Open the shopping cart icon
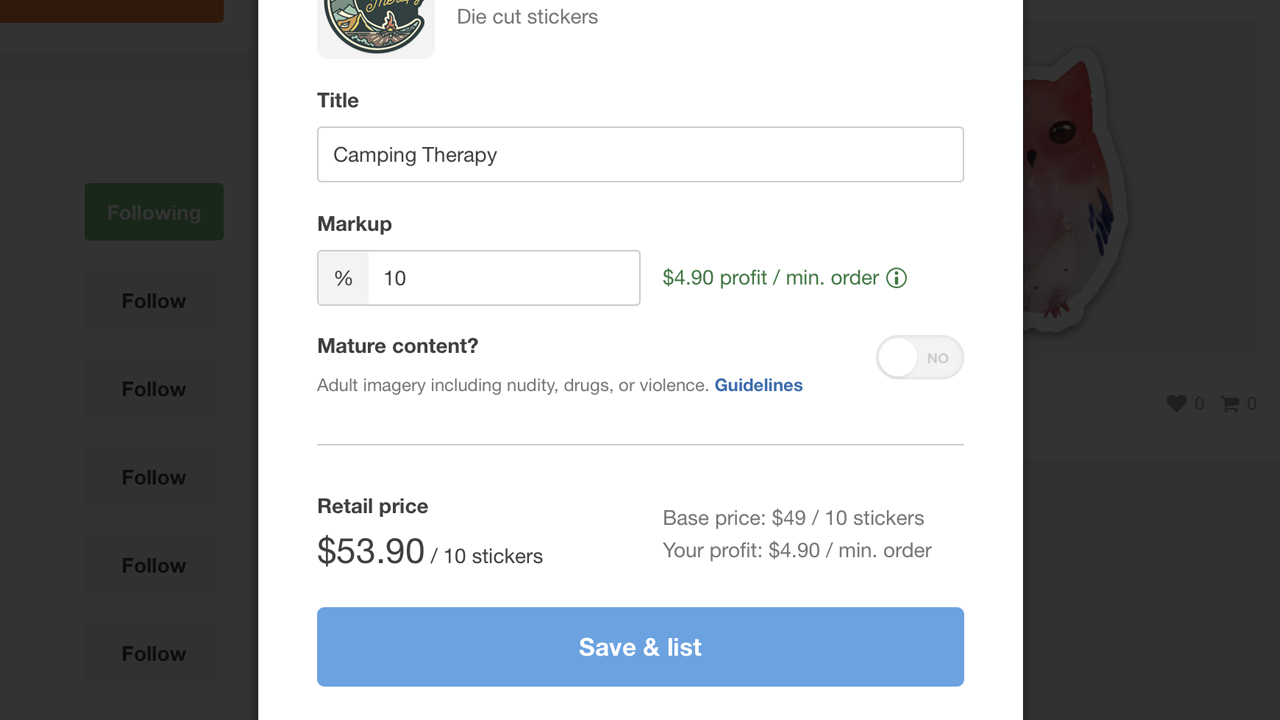 coord(1230,403)
